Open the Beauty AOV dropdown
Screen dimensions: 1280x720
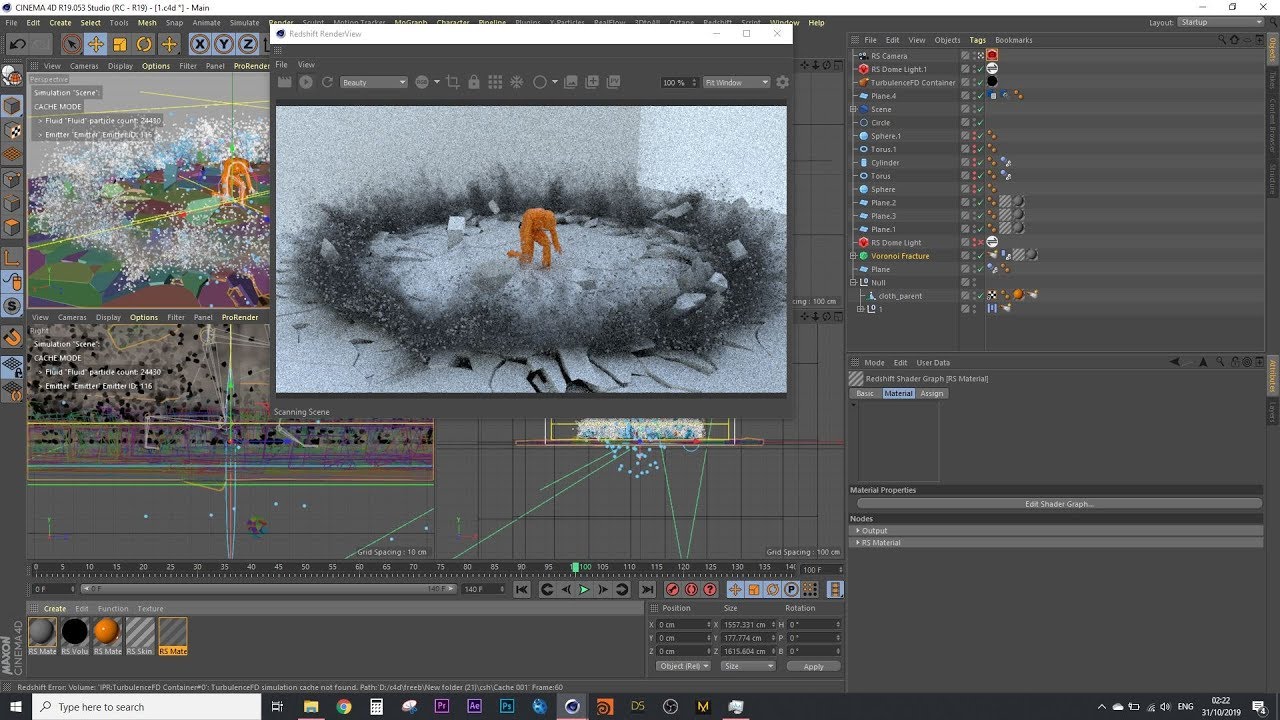pyautogui.click(x=374, y=82)
